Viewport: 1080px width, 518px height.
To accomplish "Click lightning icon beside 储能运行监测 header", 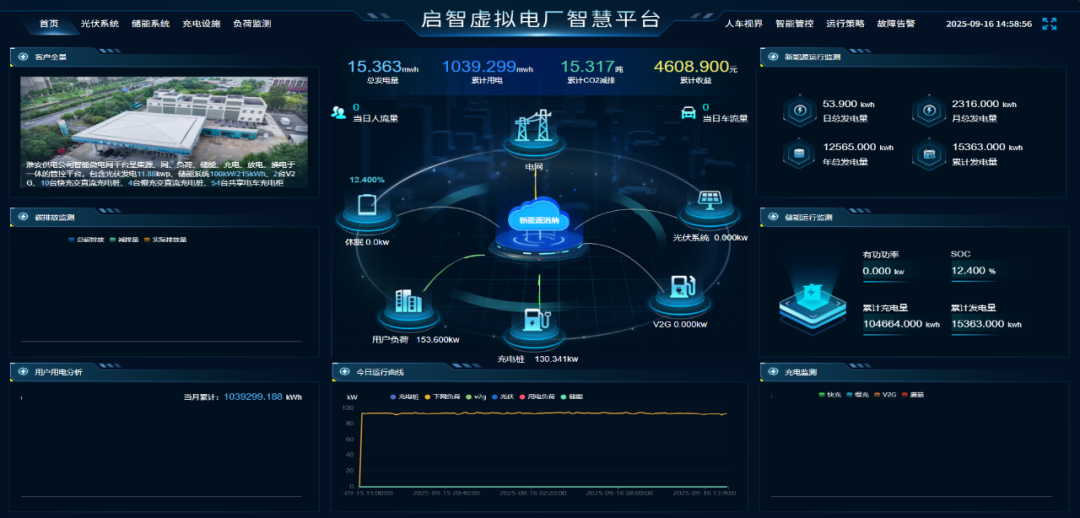I will coord(773,217).
